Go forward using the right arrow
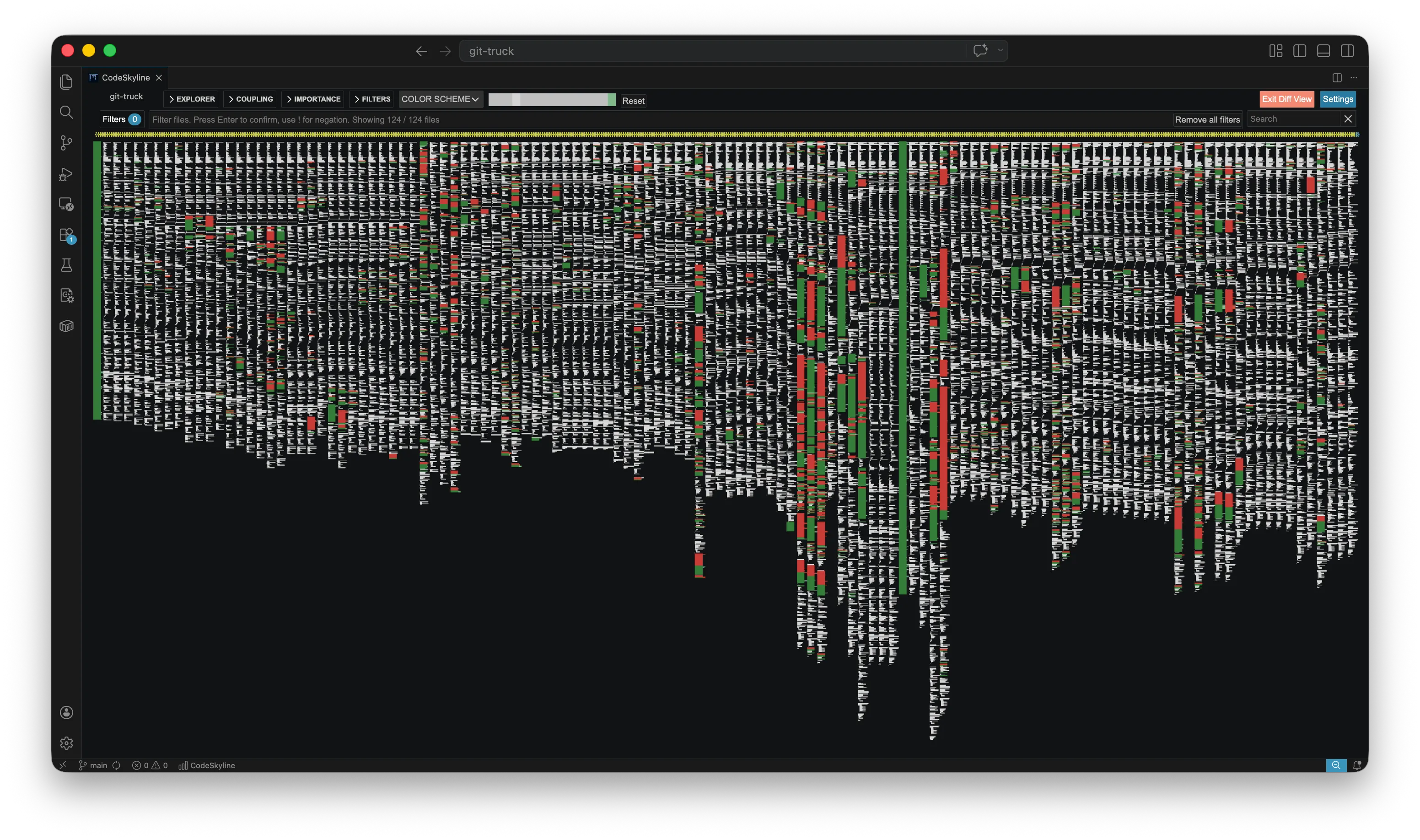Viewport: 1420px width, 840px height. (446, 51)
